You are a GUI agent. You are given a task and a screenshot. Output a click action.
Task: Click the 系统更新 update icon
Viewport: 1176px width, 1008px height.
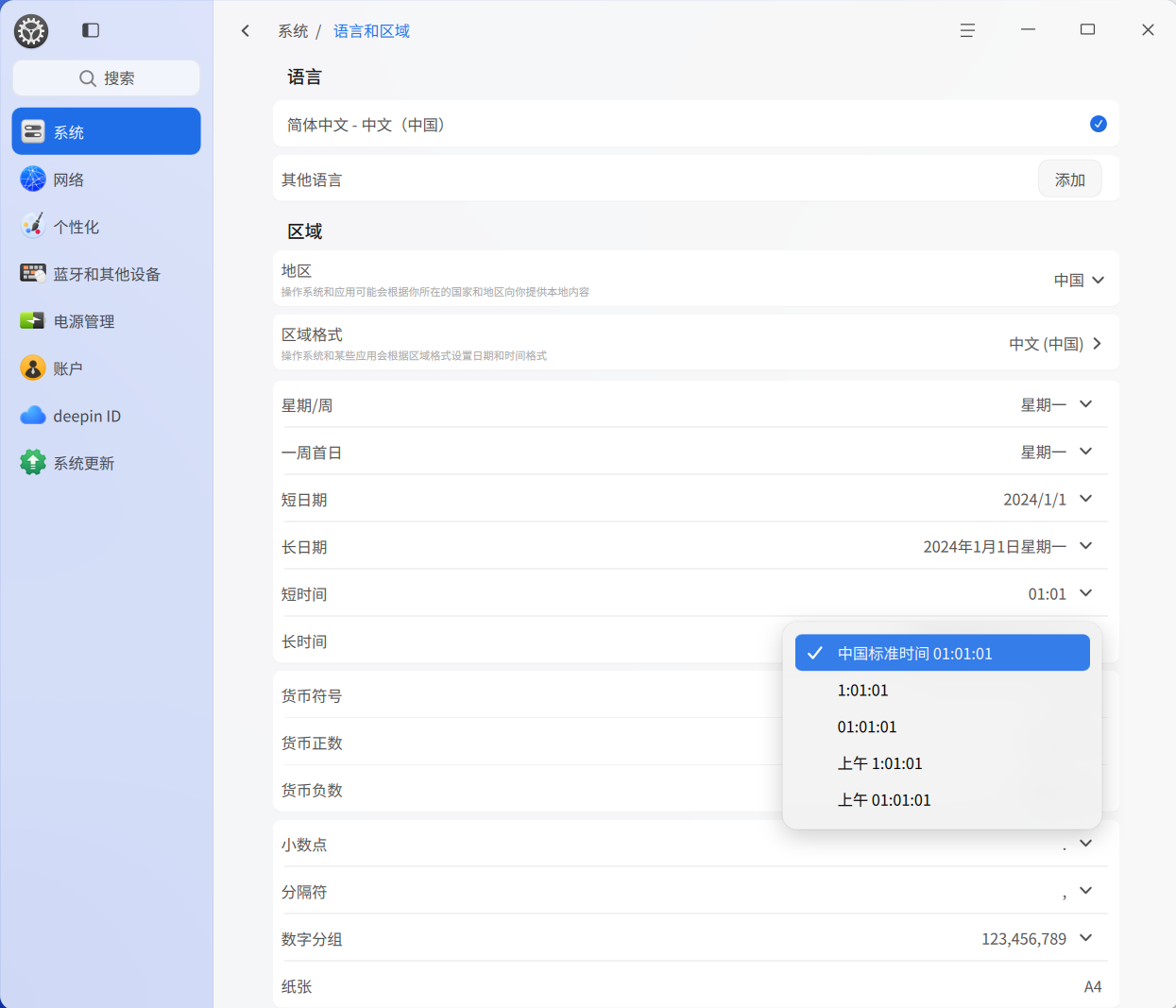coord(33,462)
